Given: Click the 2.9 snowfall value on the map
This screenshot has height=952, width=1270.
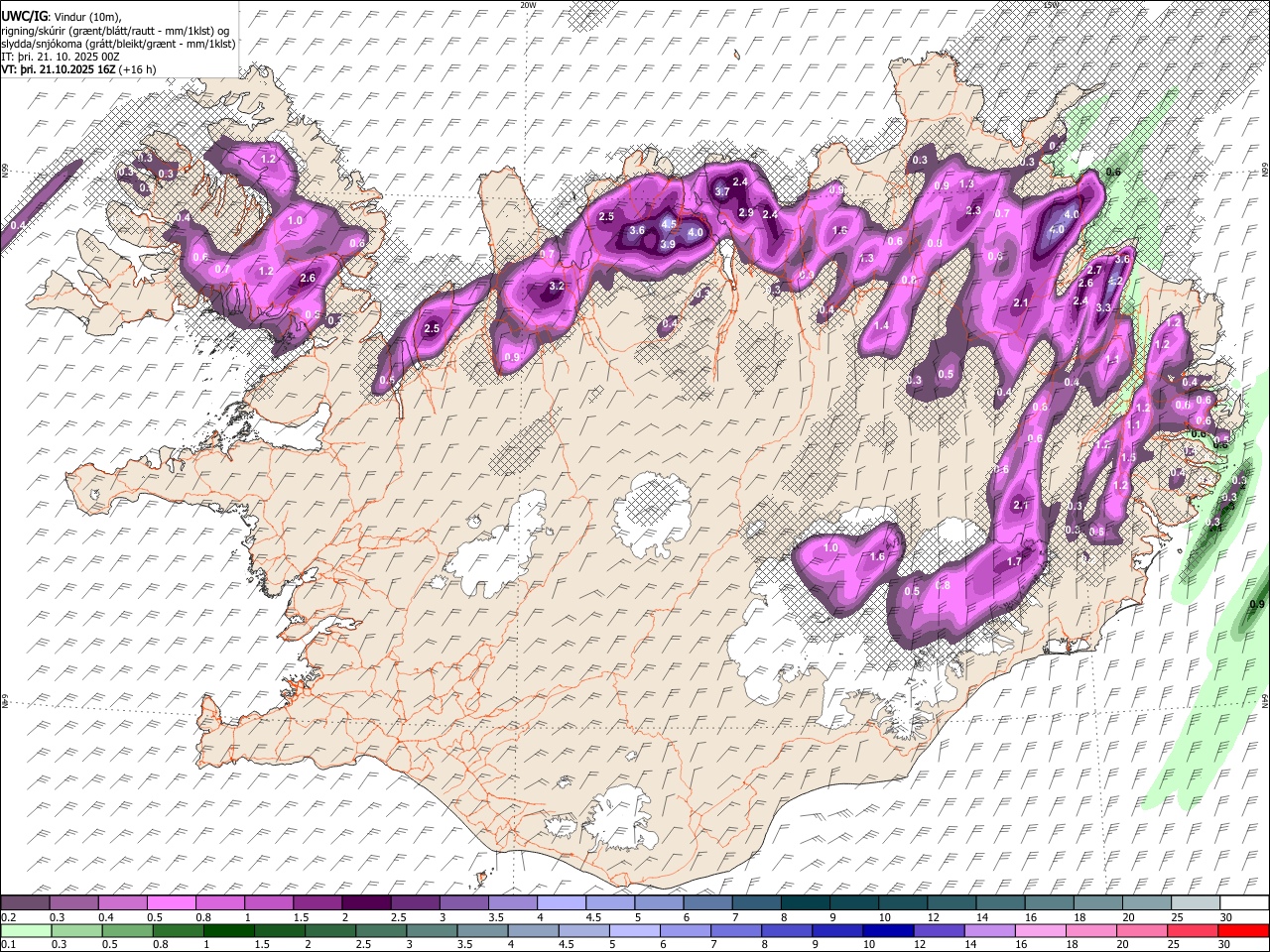Looking at the screenshot, I should click(x=746, y=212).
